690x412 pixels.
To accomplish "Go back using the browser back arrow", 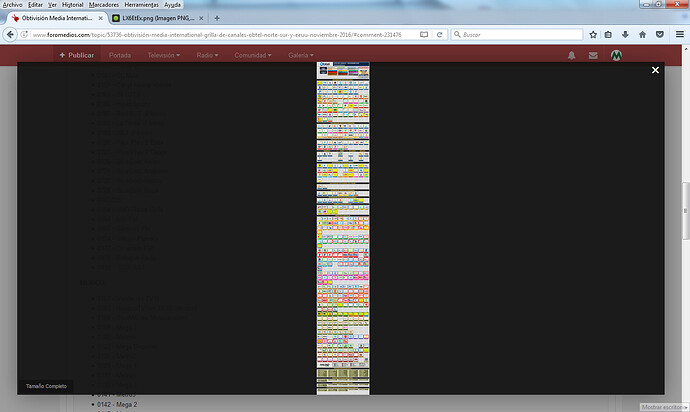I will click(10, 34).
